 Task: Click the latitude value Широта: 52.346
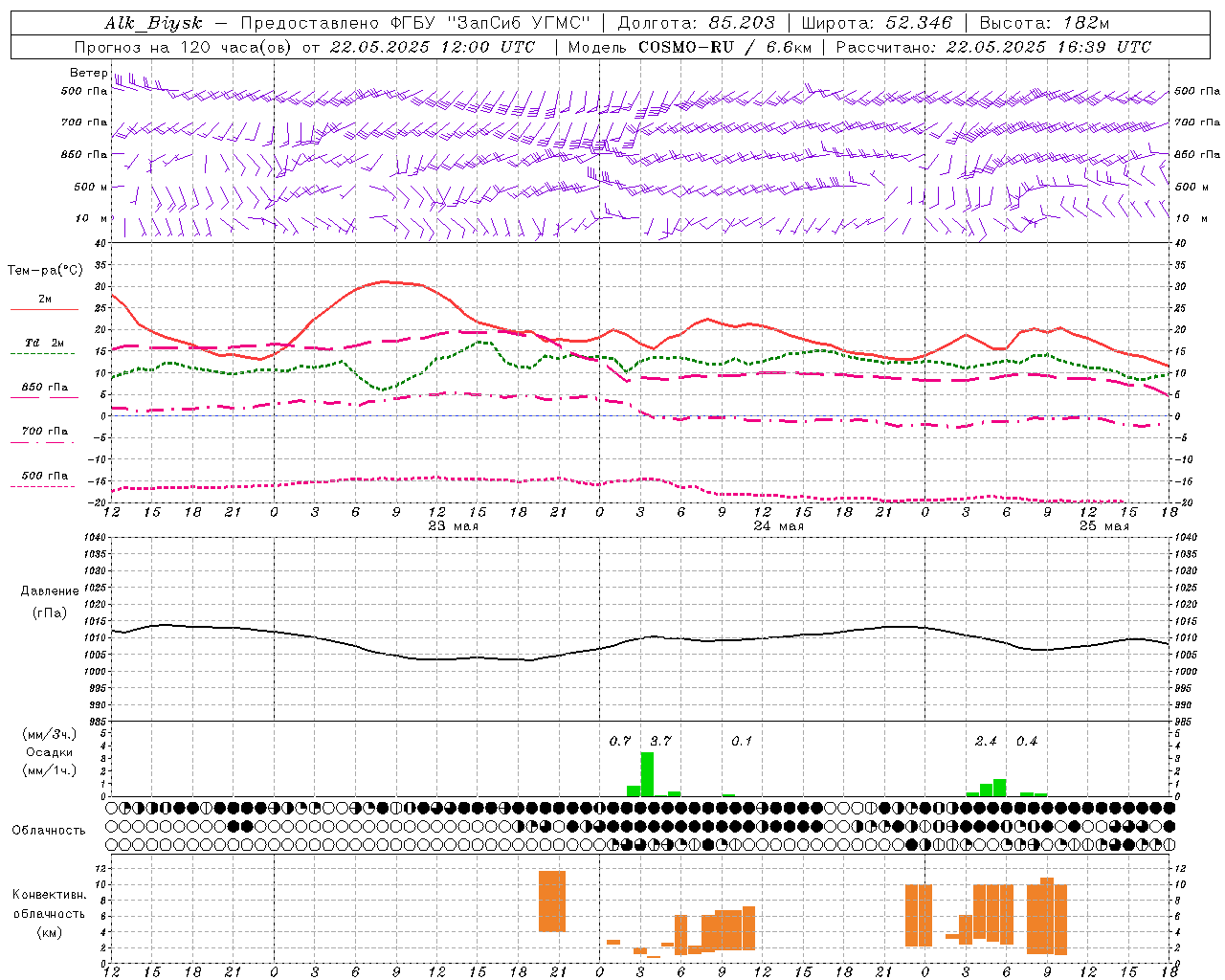pyautogui.click(x=877, y=23)
